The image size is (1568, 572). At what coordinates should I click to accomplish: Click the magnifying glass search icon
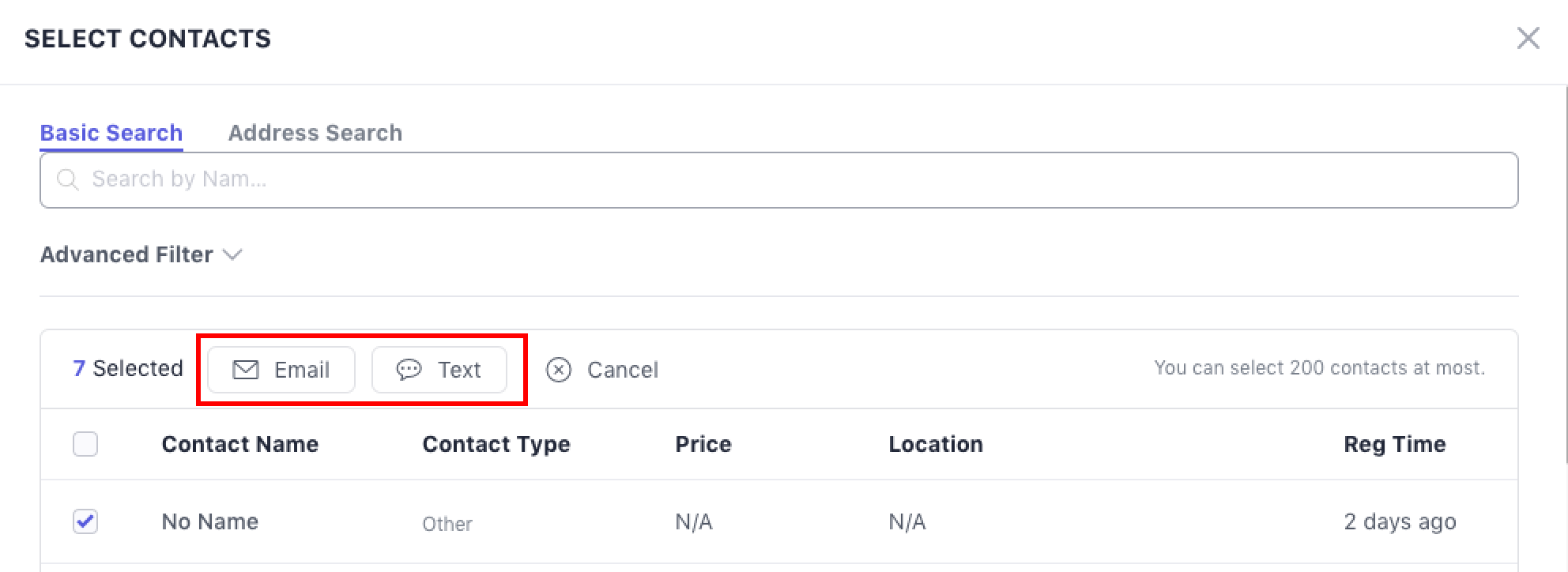[68, 180]
